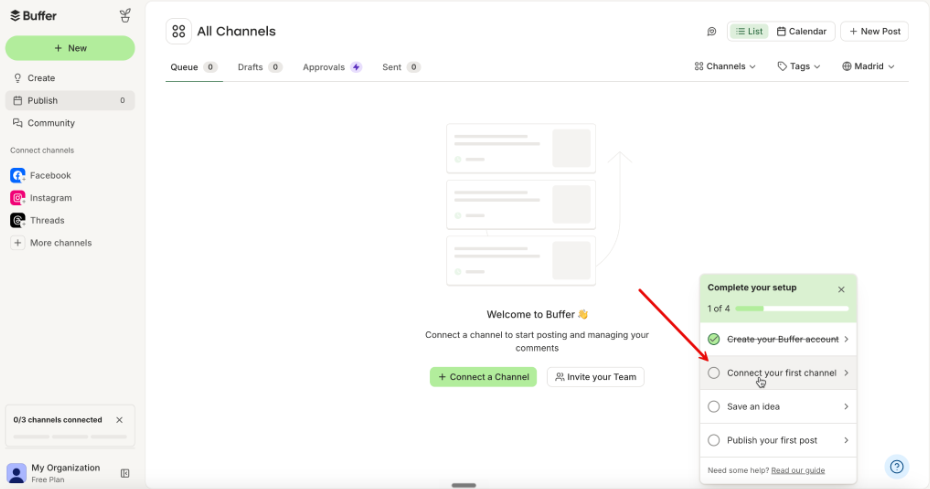Close the Complete your setup panel
Viewport: 930px width, 489px height.
(841, 290)
